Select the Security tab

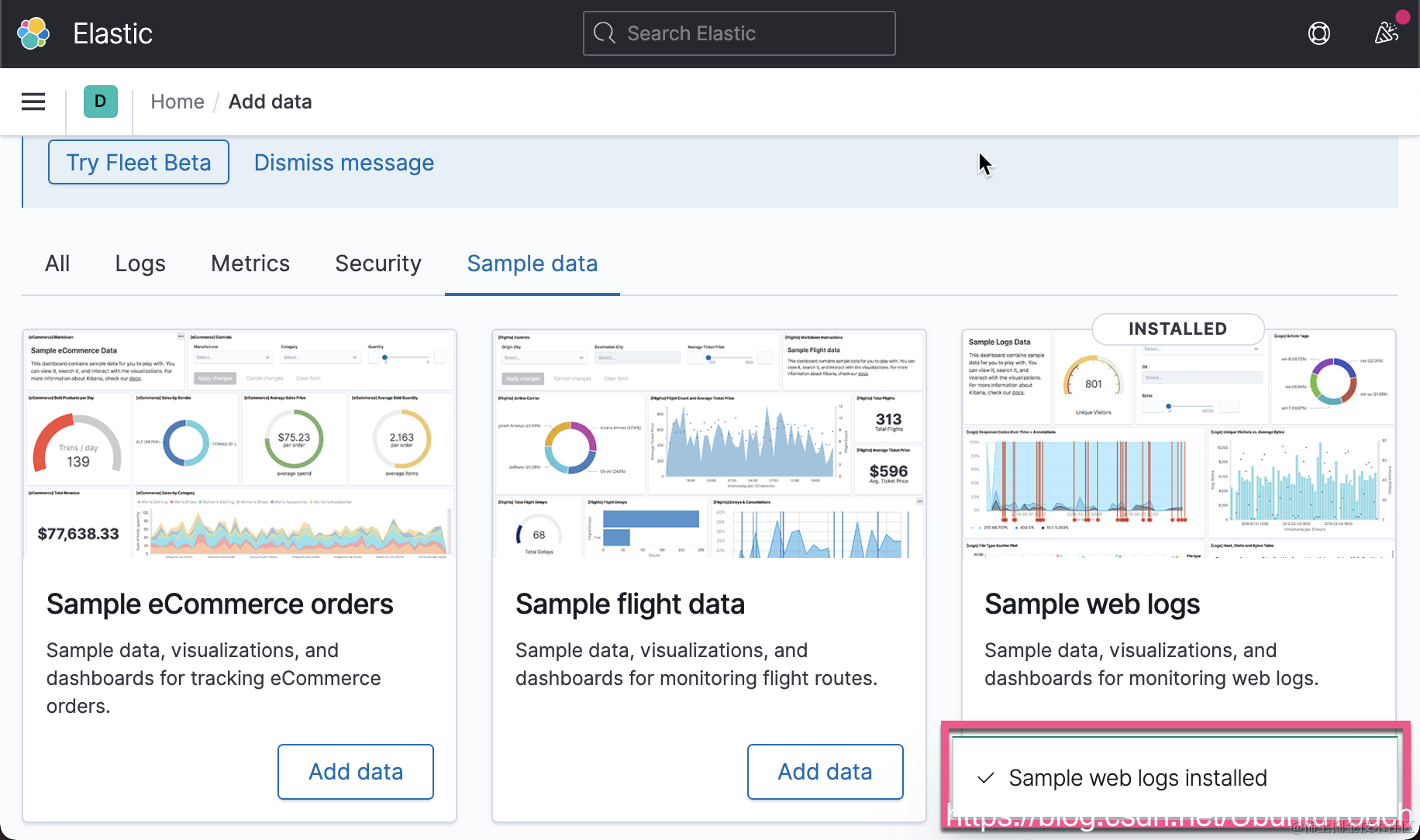(x=378, y=263)
